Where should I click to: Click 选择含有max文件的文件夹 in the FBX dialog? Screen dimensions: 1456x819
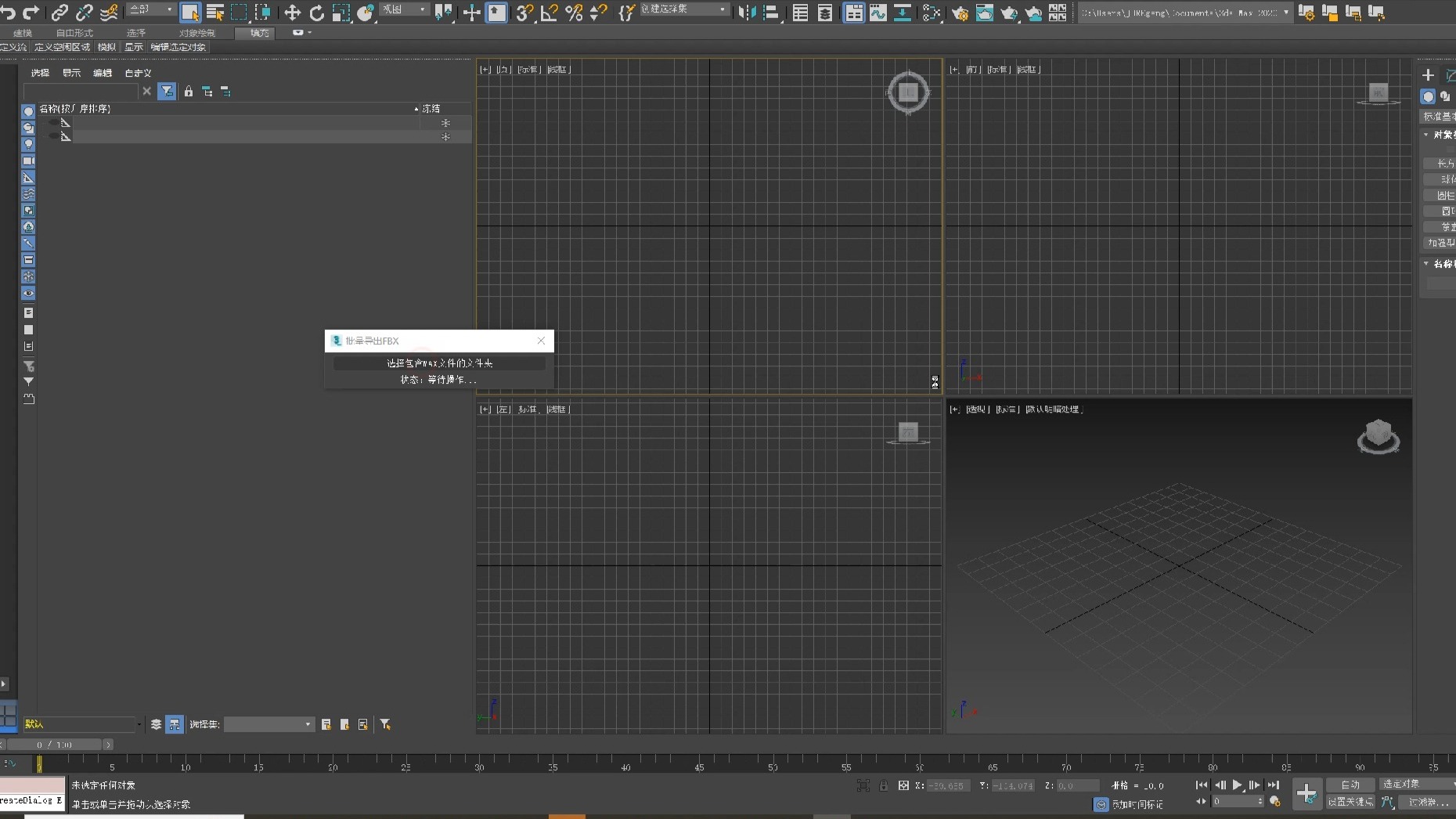click(x=439, y=363)
